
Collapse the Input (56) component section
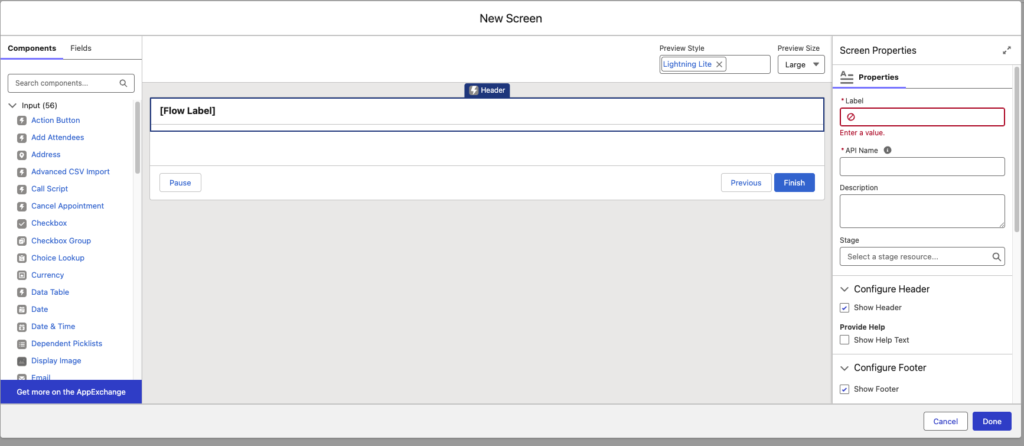12,104
